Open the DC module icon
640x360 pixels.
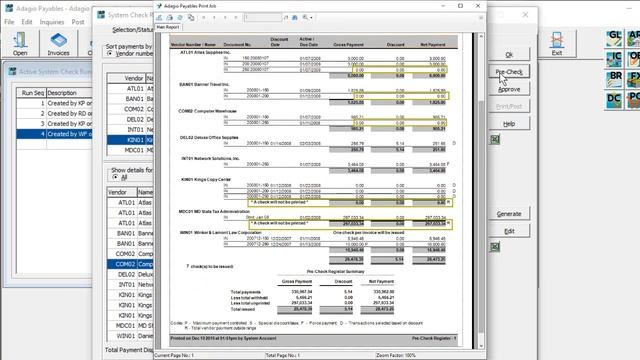(614, 100)
